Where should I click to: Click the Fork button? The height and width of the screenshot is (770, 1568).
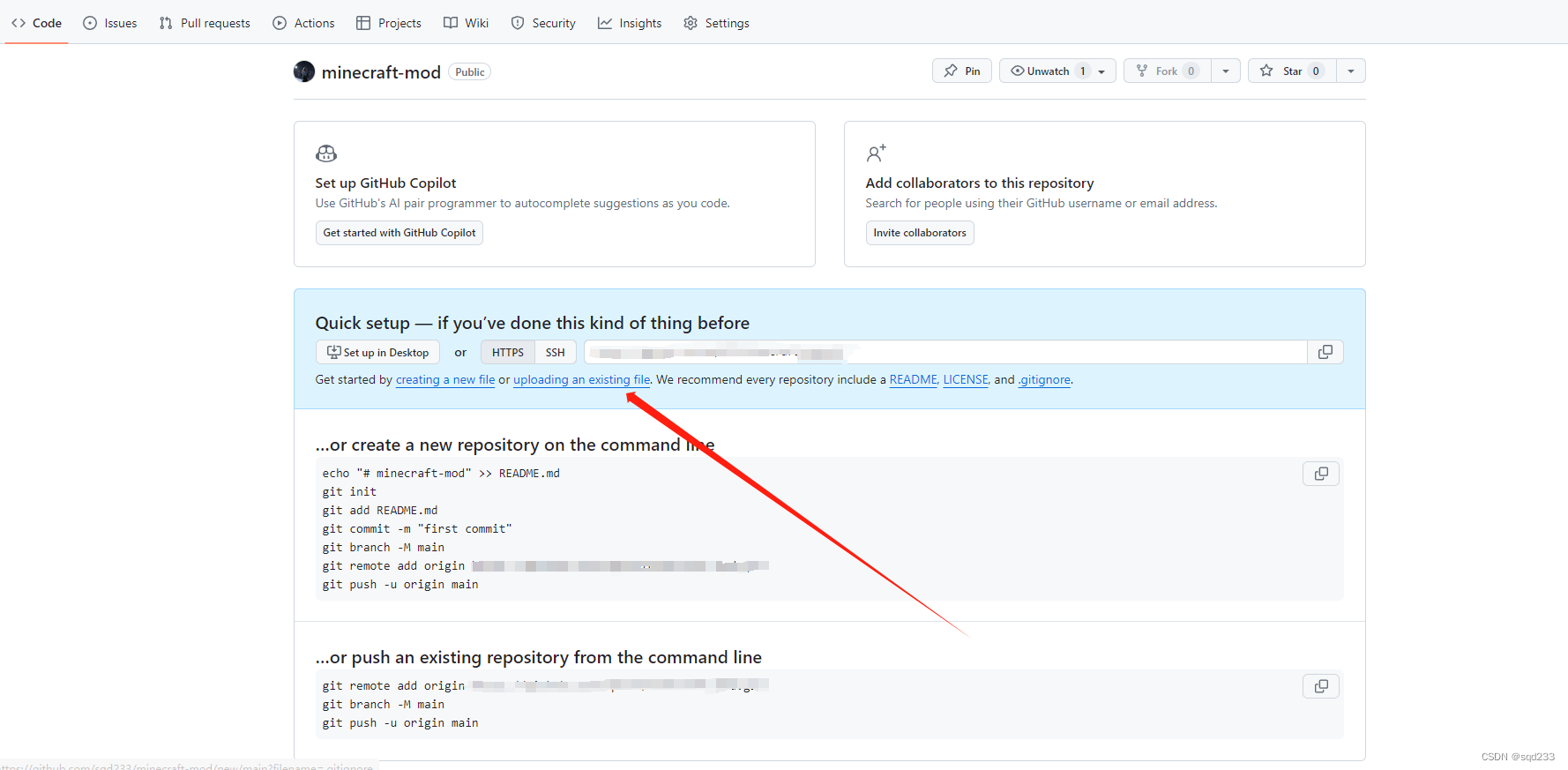click(x=1167, y=71)
